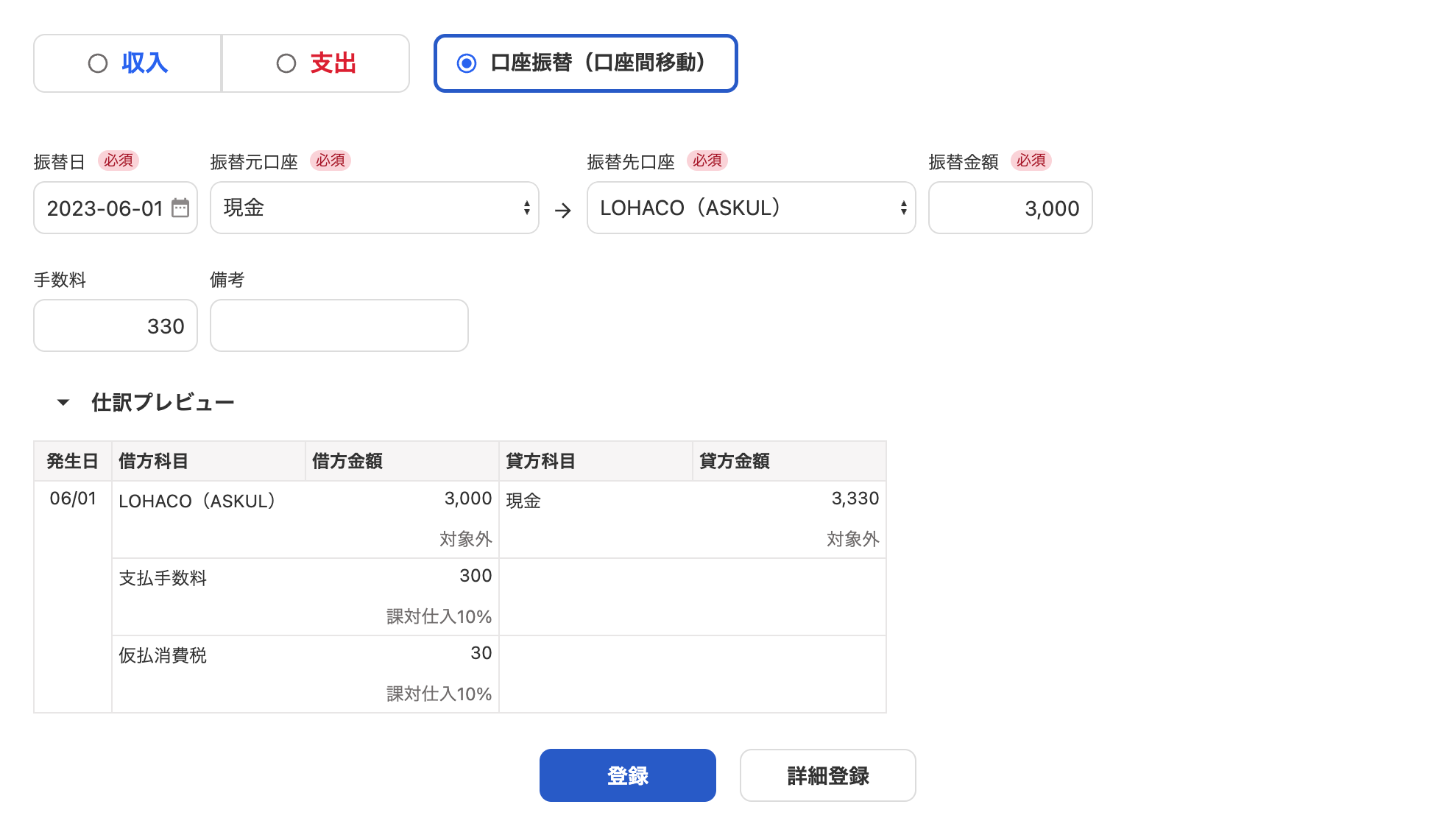This screenshot has height=835, width=1456.
Task: Open the 振替元口座 dropdown showing 現金
Action: point(375,208)
